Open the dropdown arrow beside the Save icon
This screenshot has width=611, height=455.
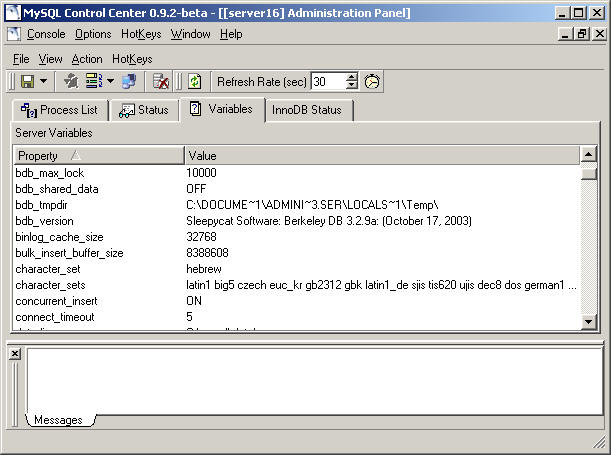click(x=41, y=81)
